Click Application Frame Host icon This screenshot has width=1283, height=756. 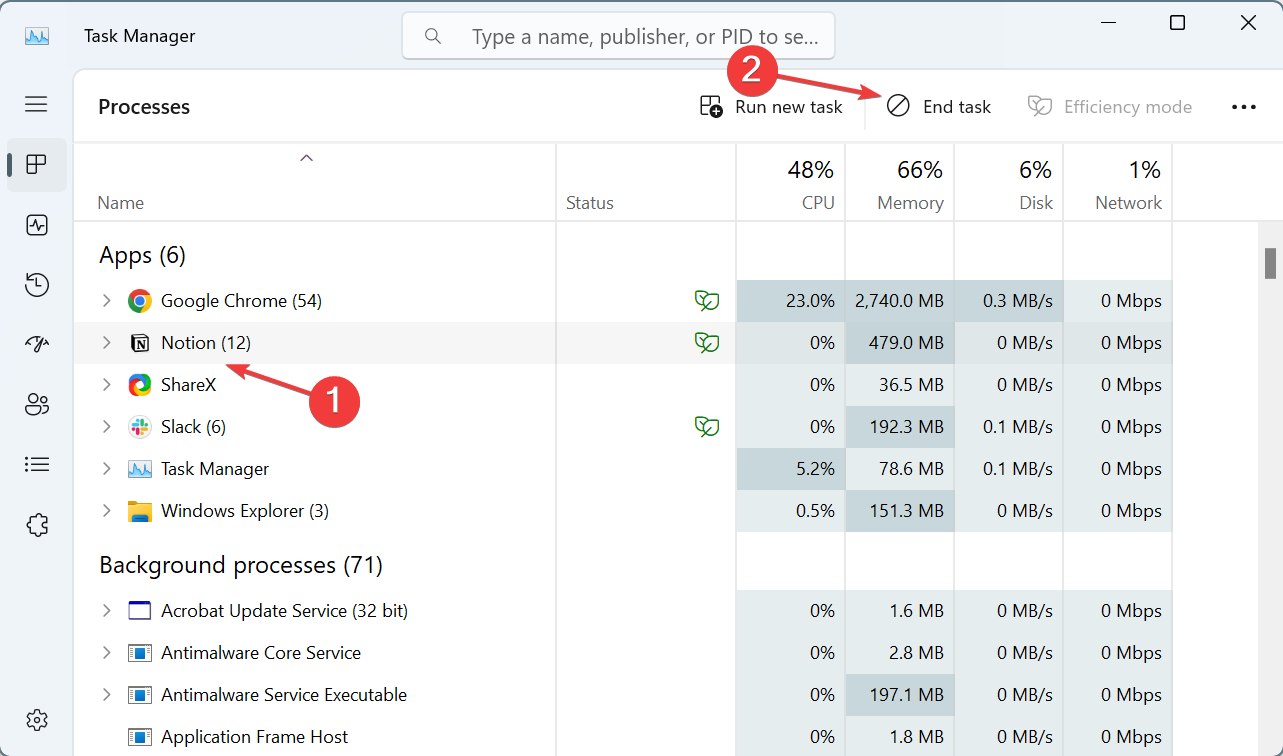(x=139, y=737)
